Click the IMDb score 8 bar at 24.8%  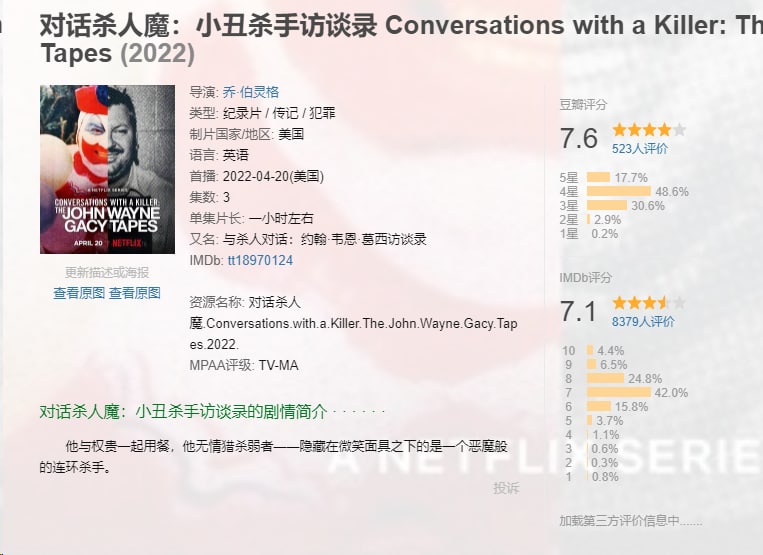pyautogui.click(x=606, y=379)
